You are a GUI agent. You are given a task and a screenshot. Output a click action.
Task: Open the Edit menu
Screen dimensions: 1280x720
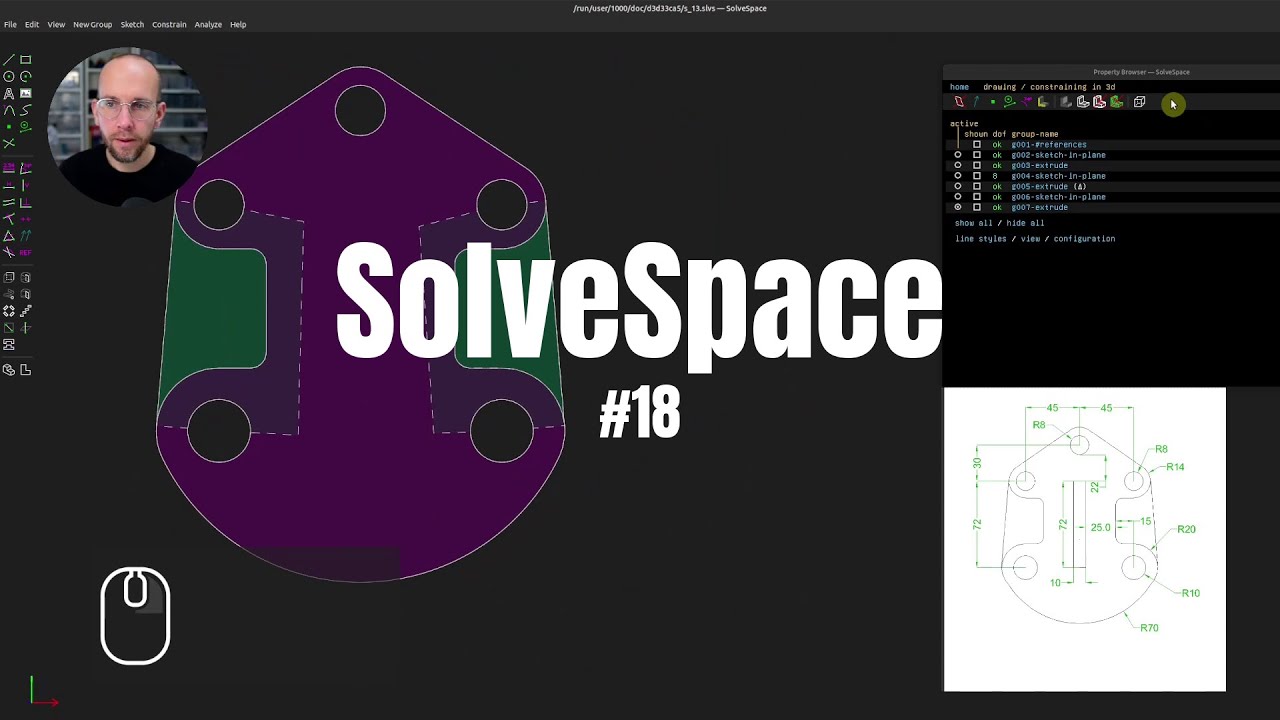(32, 24)
